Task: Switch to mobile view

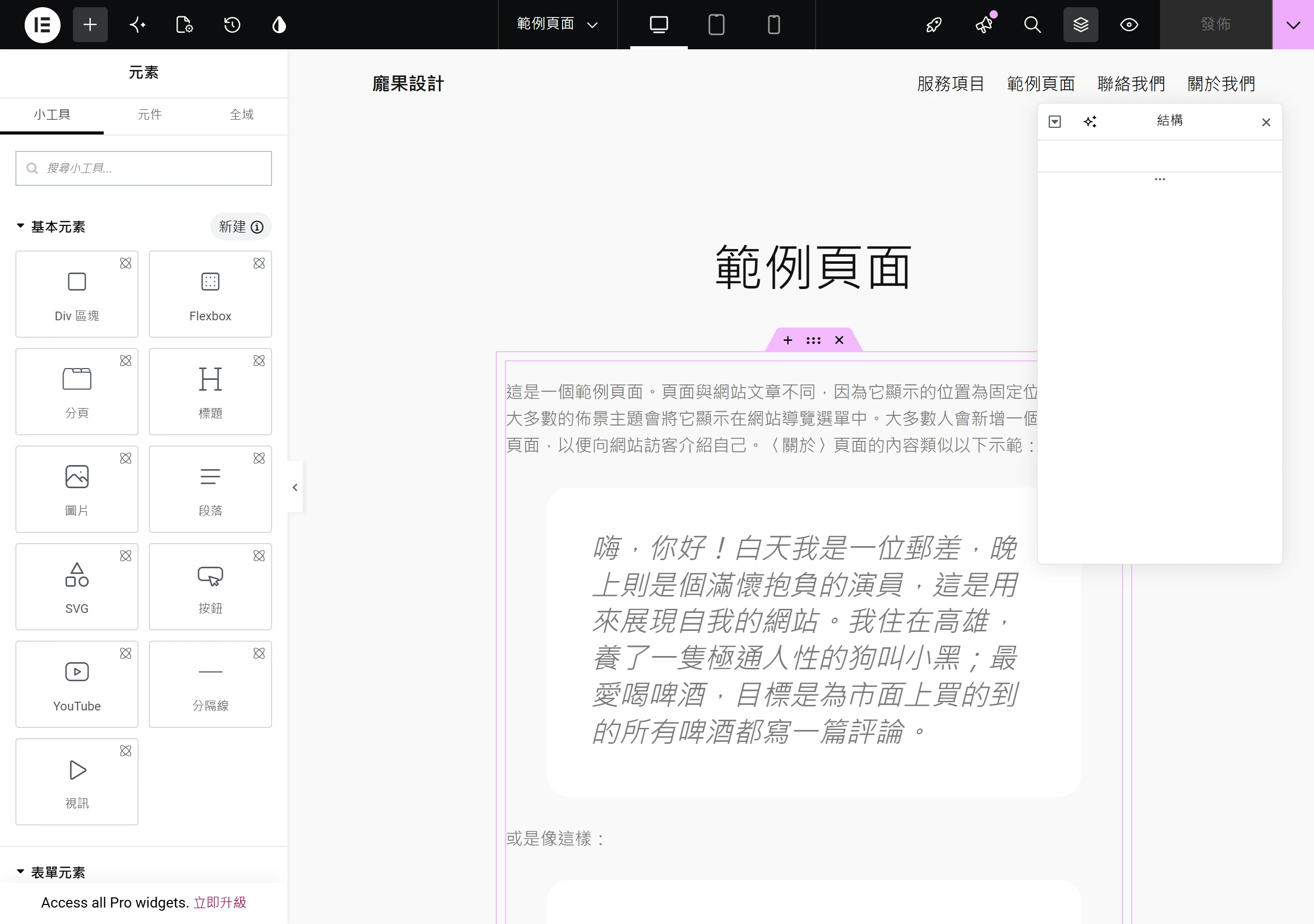Action: click(773, 25)
